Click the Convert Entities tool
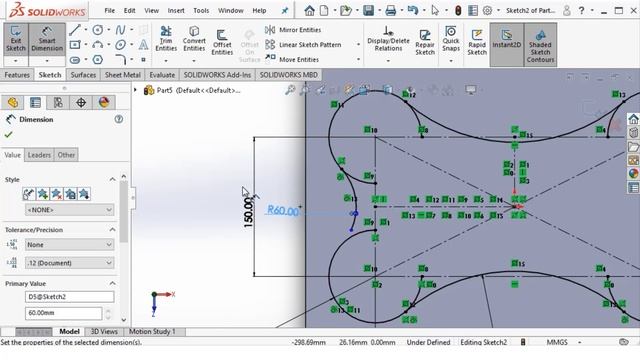The width and height of the screenshot is (640, 360). coord(194,39)
